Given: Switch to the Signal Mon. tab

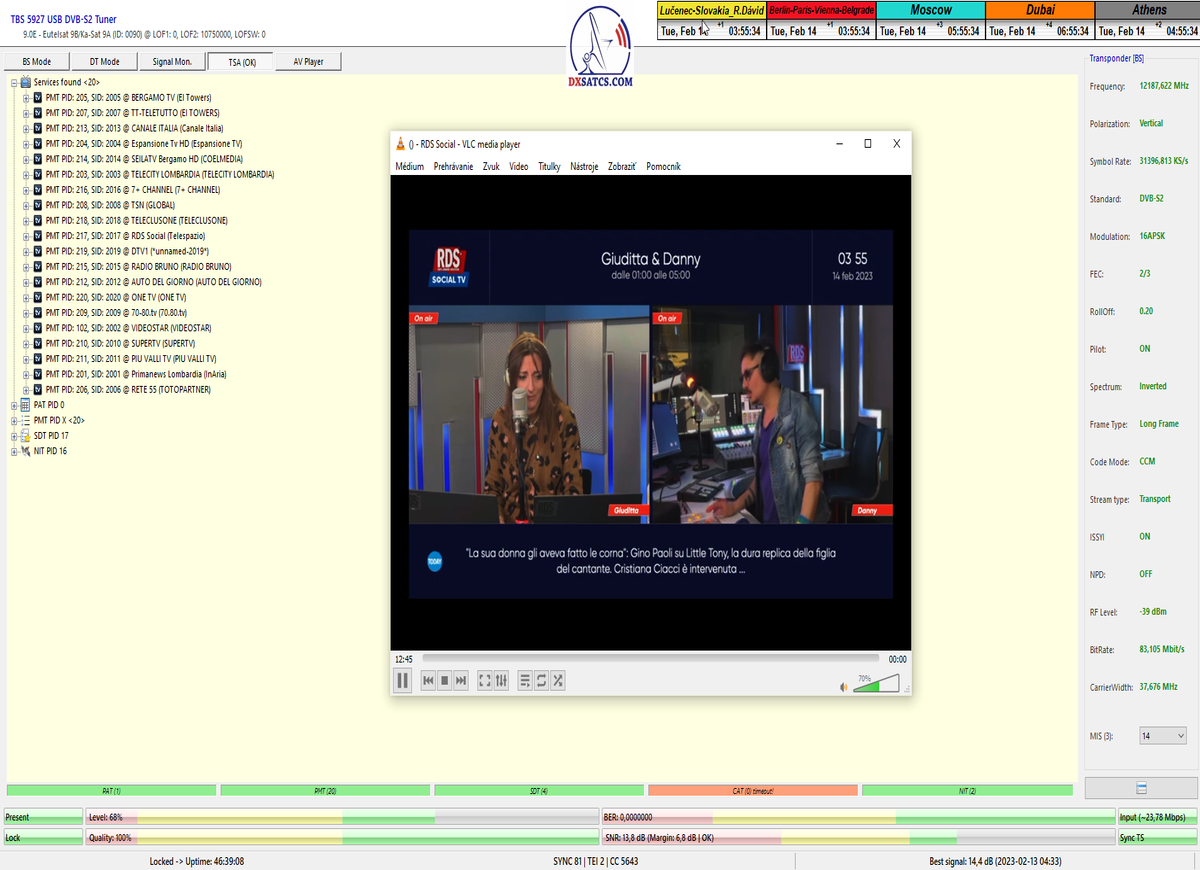Looking at the screenshot, I should 172,62.
